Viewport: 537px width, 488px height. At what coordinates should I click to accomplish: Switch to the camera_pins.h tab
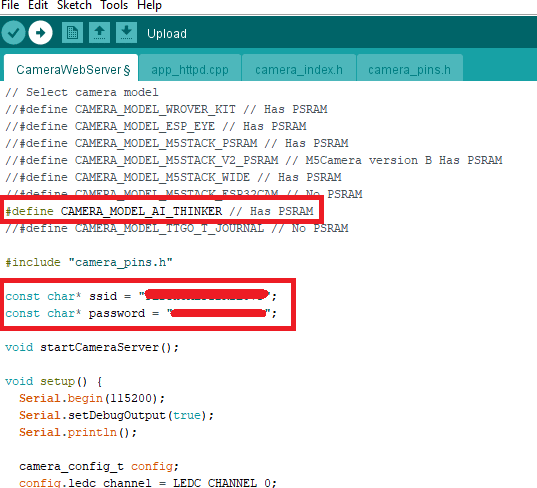pos(410,70)
